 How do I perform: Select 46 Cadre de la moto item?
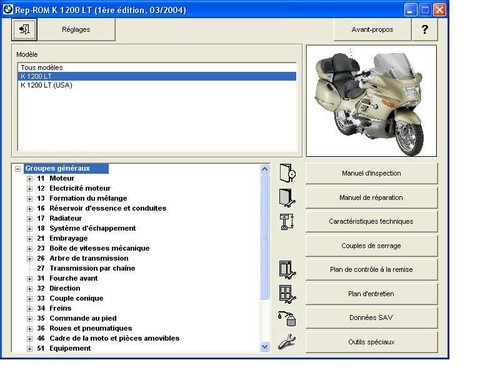pos(108,338)
